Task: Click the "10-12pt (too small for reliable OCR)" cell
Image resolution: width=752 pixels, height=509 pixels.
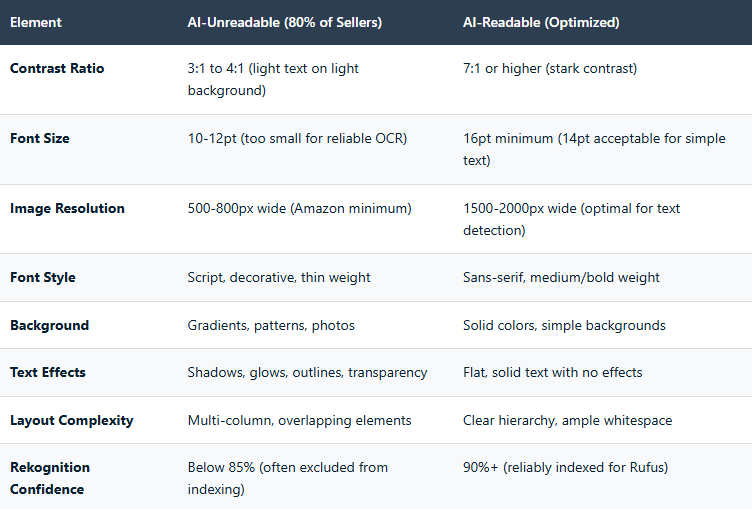Action: 303,139
